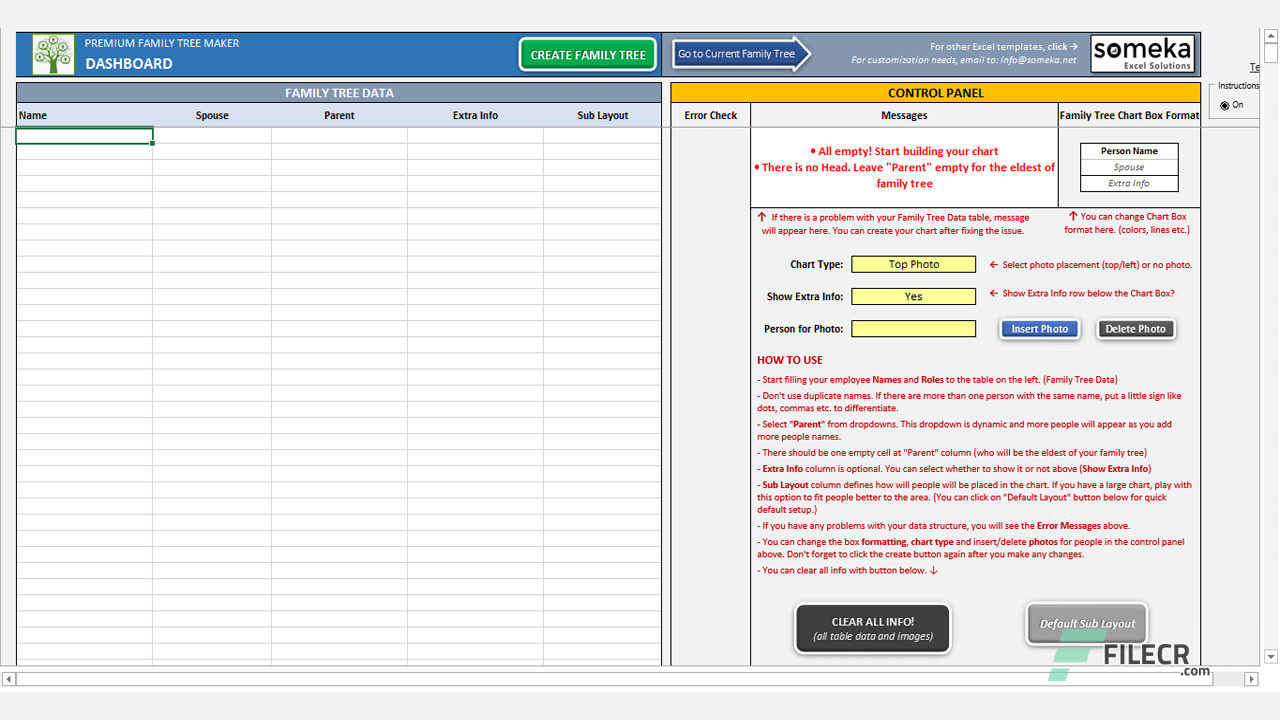
Task: Click the Default Sub Layout button
Action: point(1087,624)
